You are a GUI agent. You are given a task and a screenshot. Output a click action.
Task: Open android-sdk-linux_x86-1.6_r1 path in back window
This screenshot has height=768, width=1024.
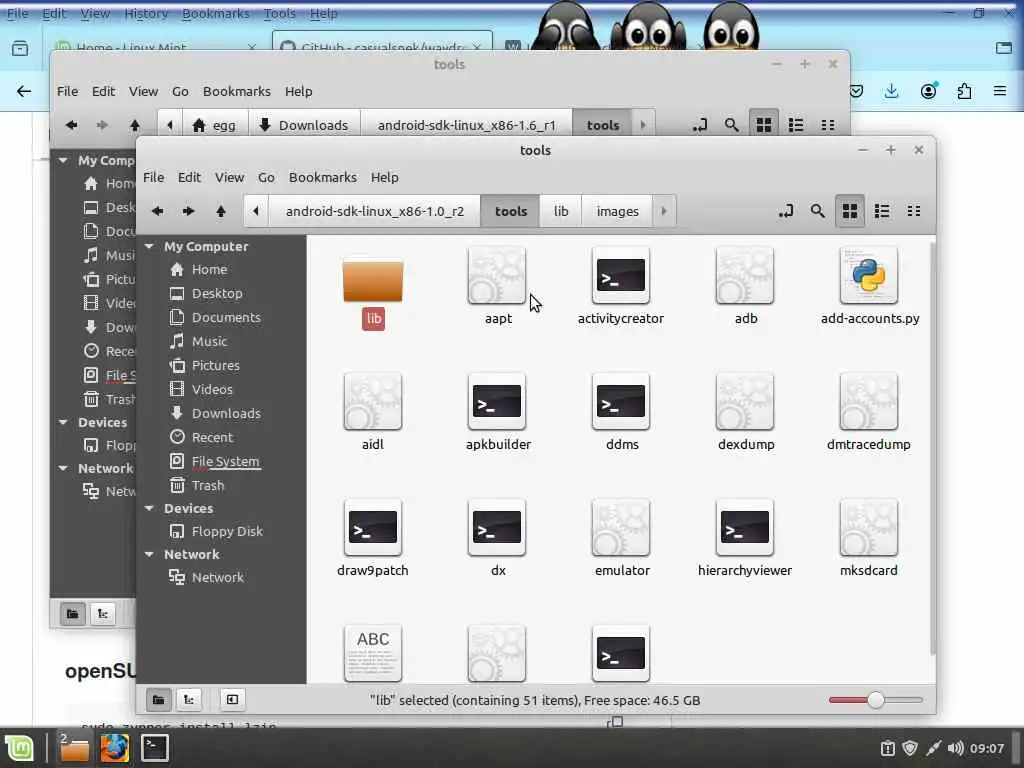pos(466,125)
